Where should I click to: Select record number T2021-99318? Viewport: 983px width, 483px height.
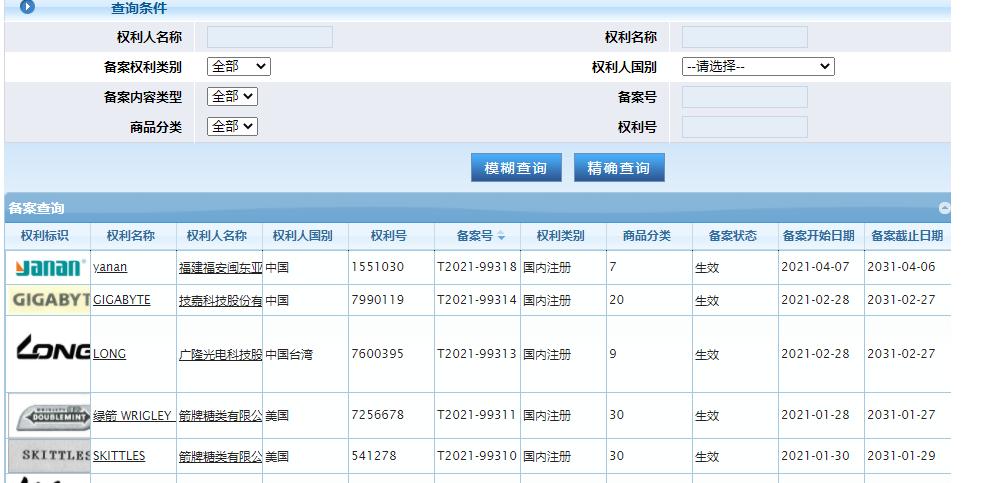pos(477,267)
